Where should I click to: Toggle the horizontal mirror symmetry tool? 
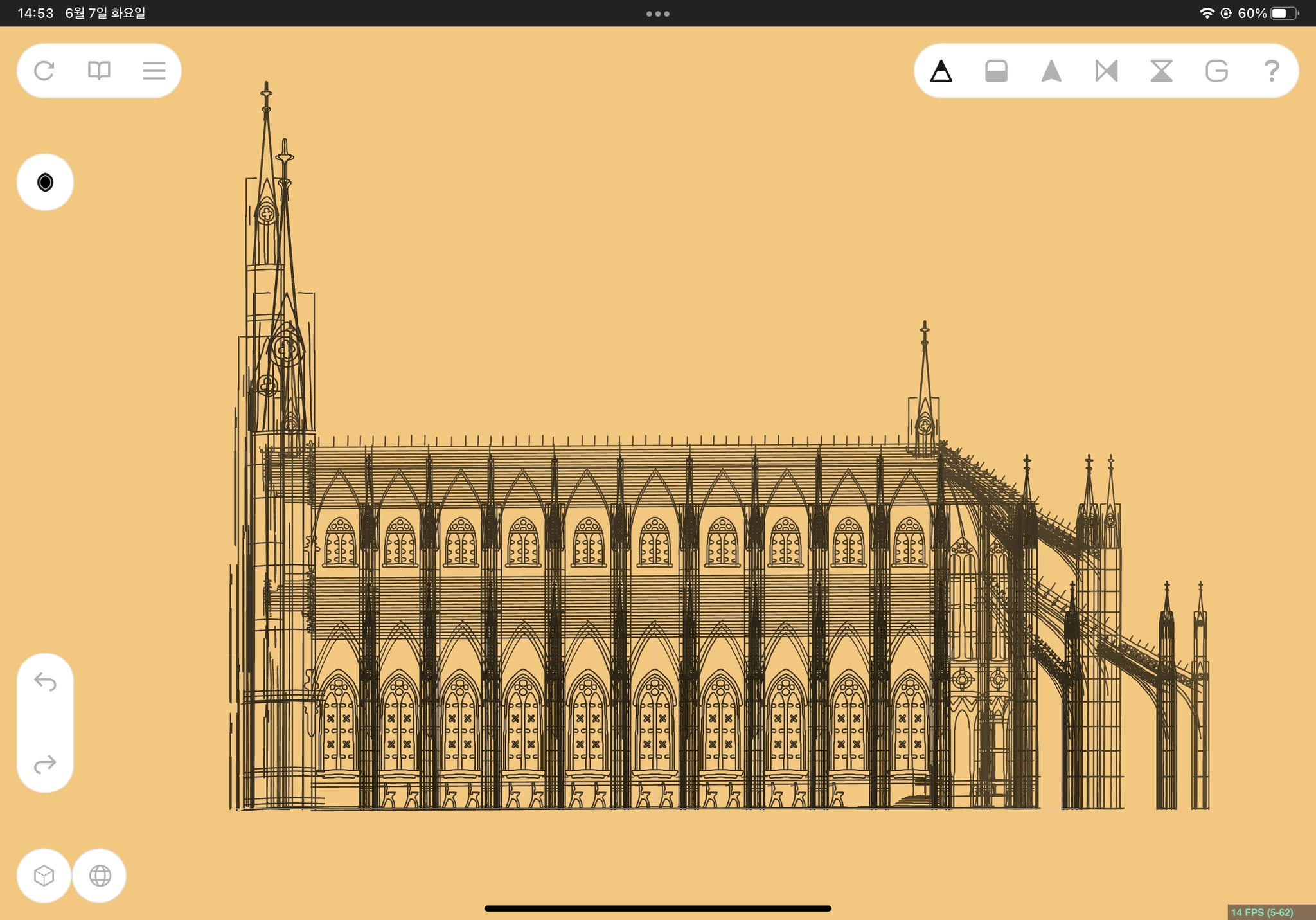coord(1107,71)
